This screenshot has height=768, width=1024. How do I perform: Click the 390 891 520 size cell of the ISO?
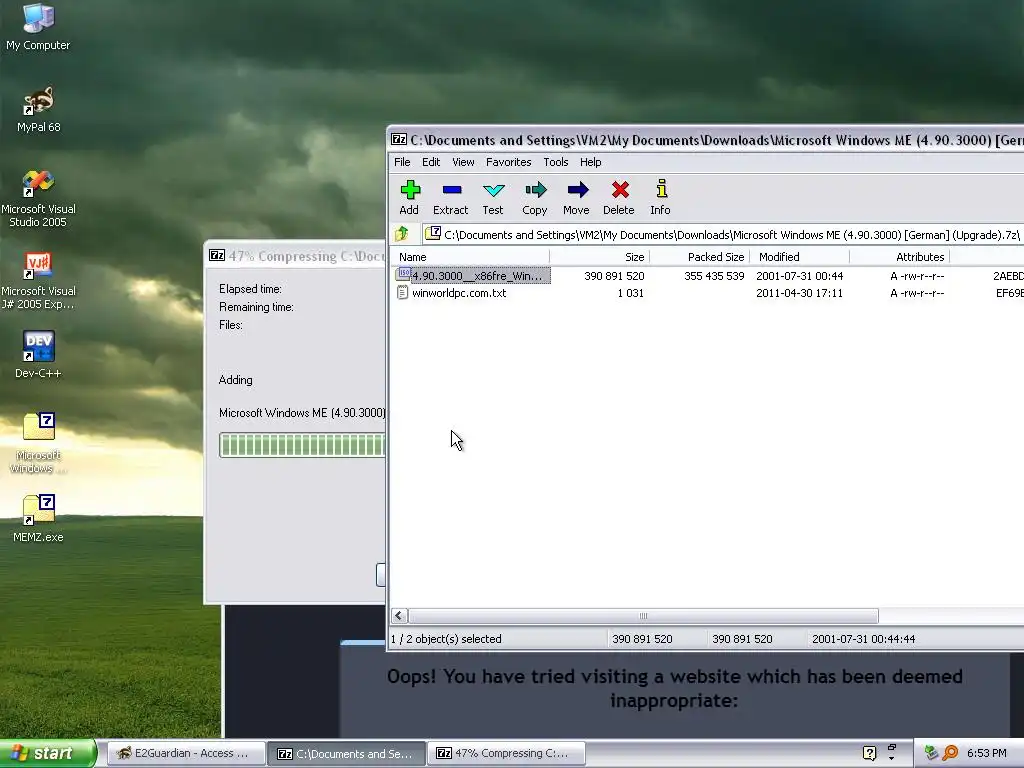tap(614, 276)
